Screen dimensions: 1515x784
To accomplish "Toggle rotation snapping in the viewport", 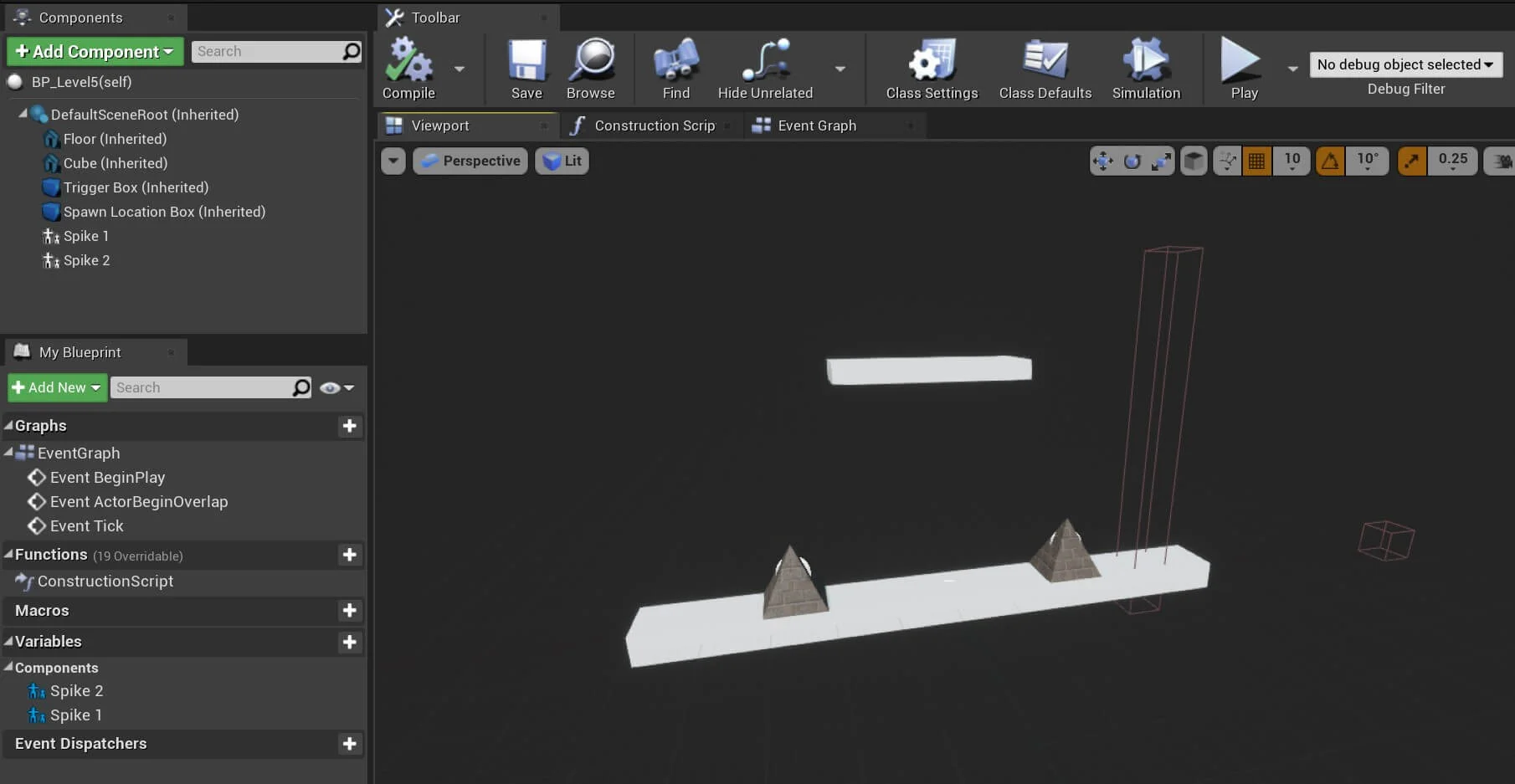I will tap(1330, 161).
